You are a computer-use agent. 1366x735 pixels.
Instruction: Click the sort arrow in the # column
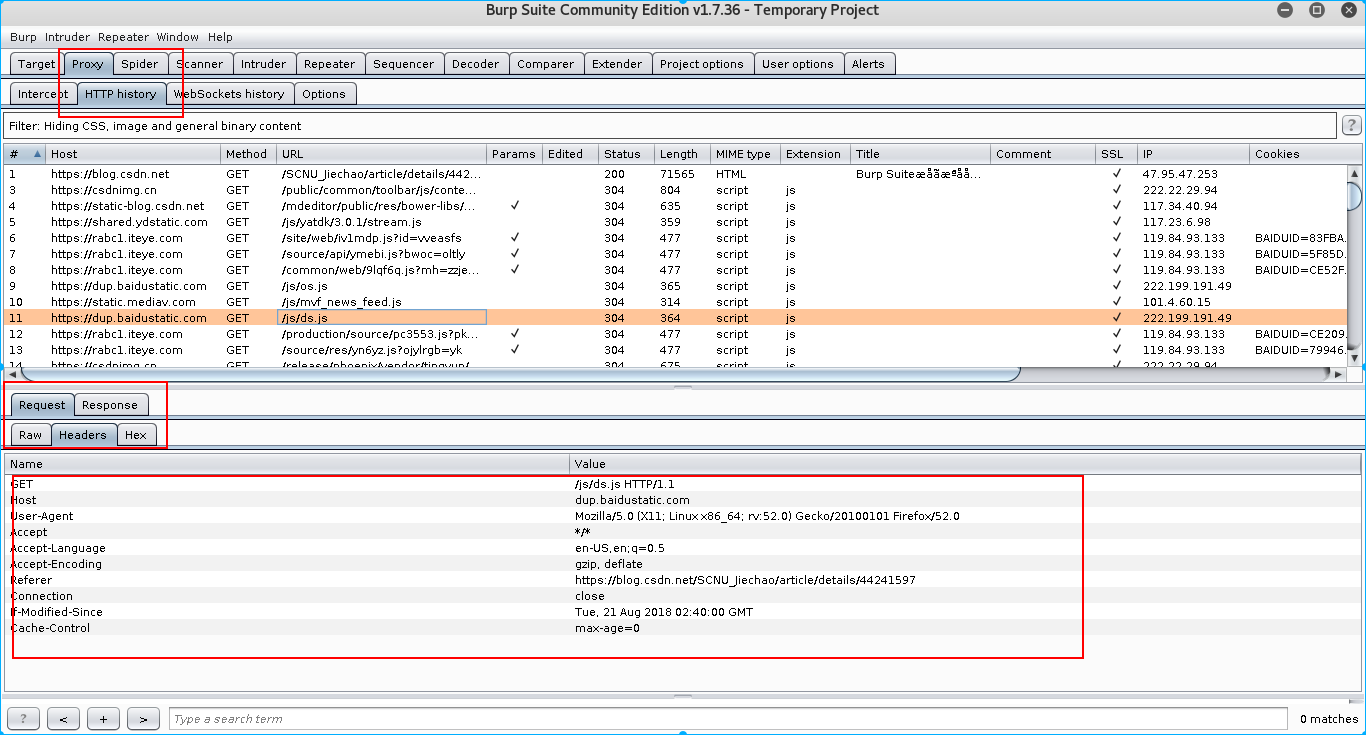(x=38, y=154)
